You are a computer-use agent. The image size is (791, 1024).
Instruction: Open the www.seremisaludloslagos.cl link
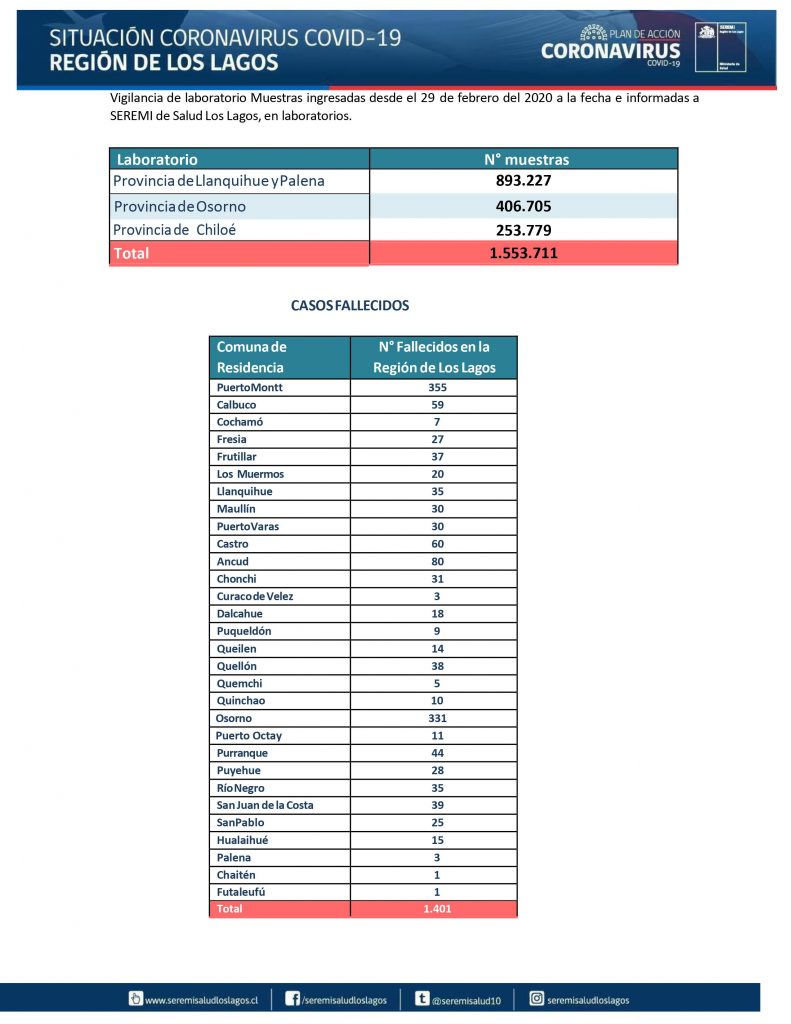pyautogui.click(x=201, y=999)
